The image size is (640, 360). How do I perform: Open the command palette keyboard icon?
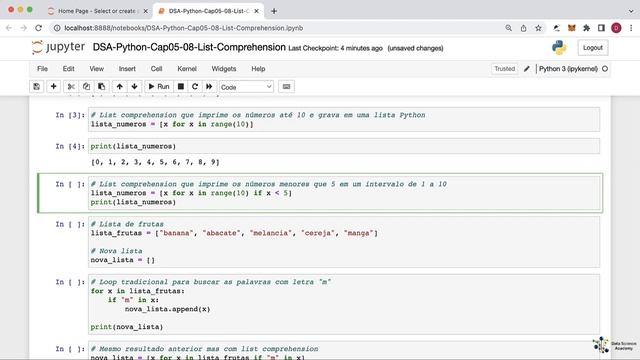tap(287, 87)
